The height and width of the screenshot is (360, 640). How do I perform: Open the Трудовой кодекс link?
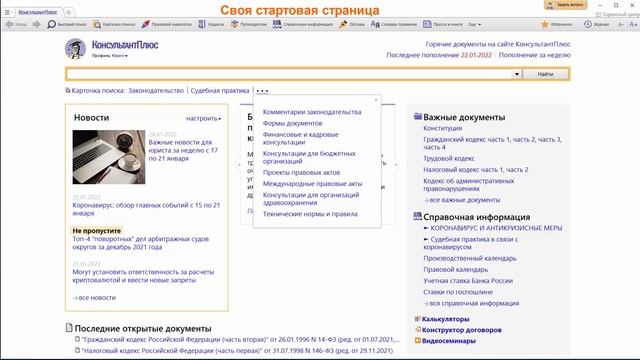[x=449, y=158]
